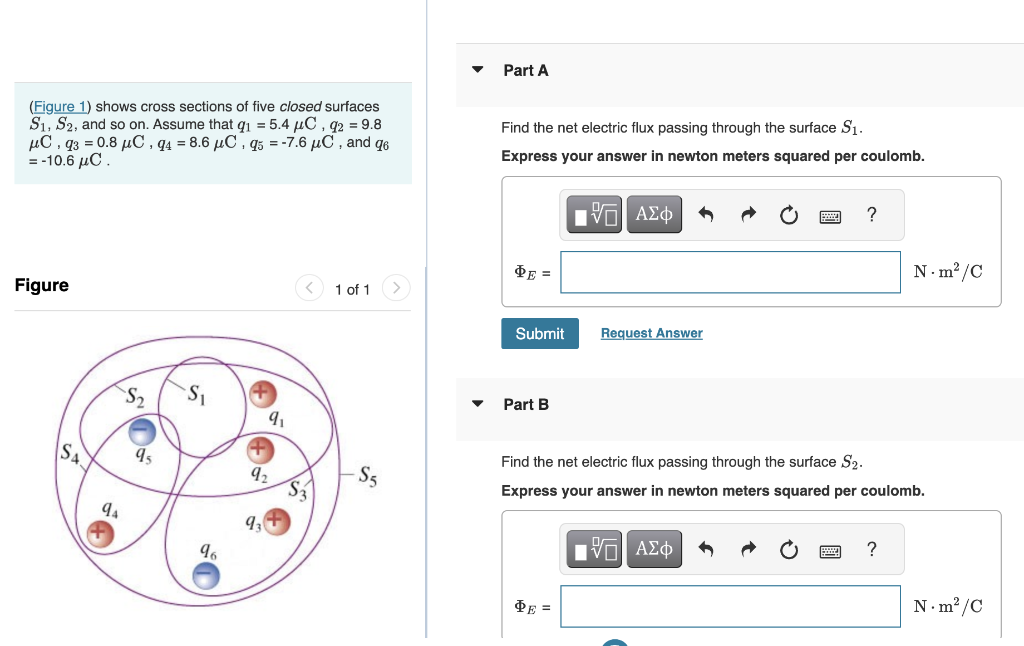Click the redo arrow in Part A toolbar
The height and width of the screenshot is (646, 1024).
coord(748,214)
